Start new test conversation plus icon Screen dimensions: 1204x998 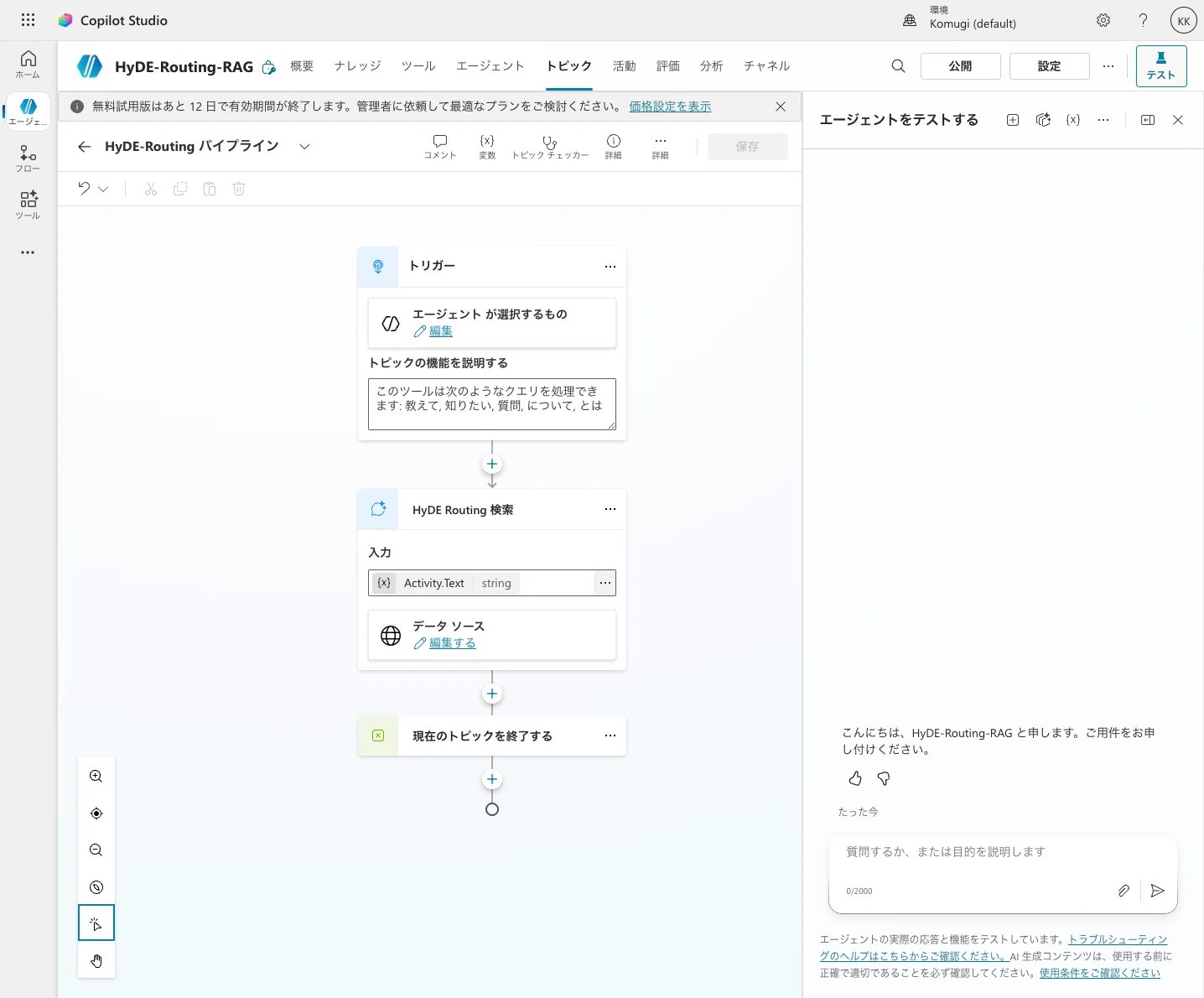click(1013, 120)
